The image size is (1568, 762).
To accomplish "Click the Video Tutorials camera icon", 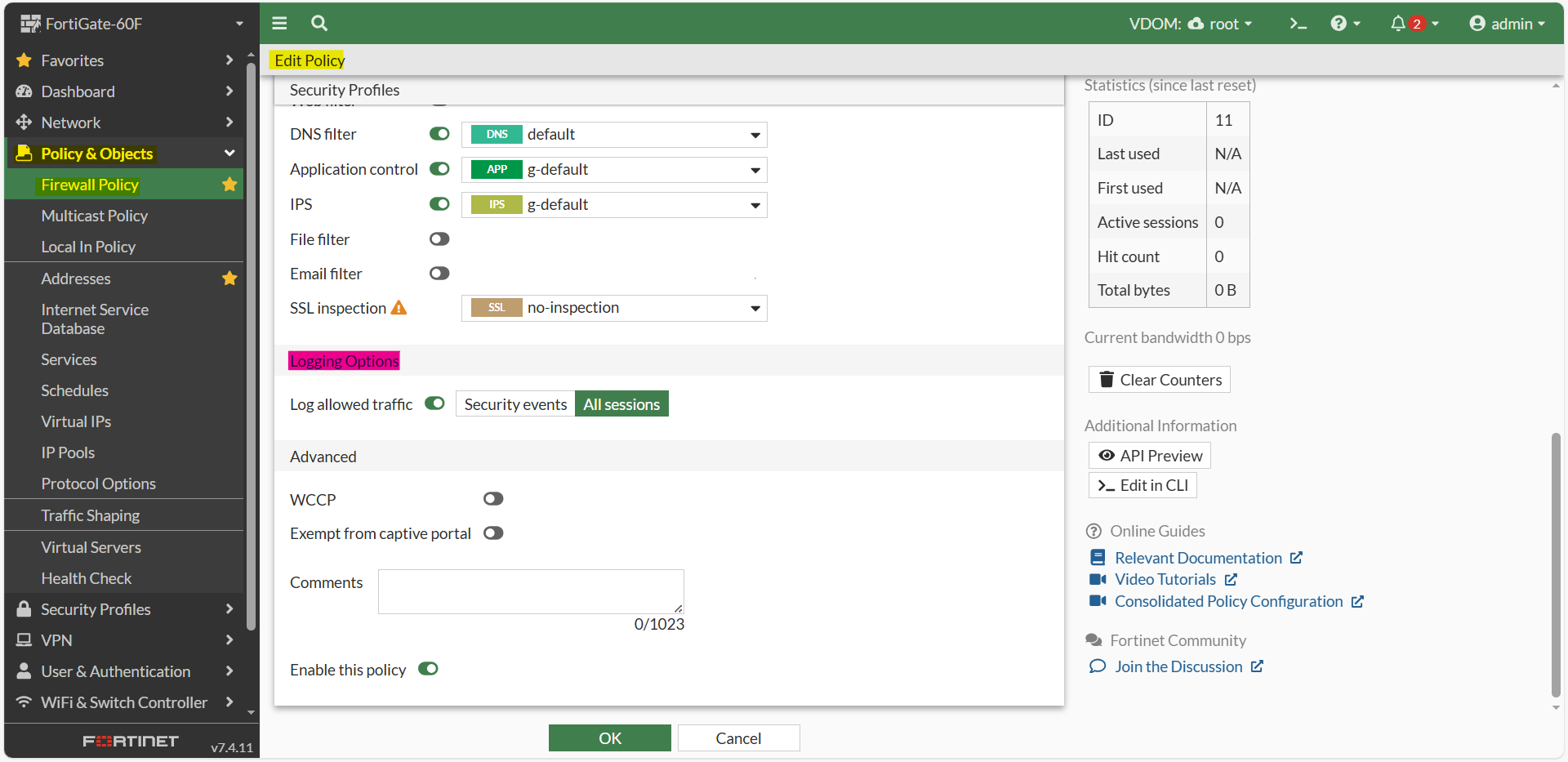I will (1098, 579).
